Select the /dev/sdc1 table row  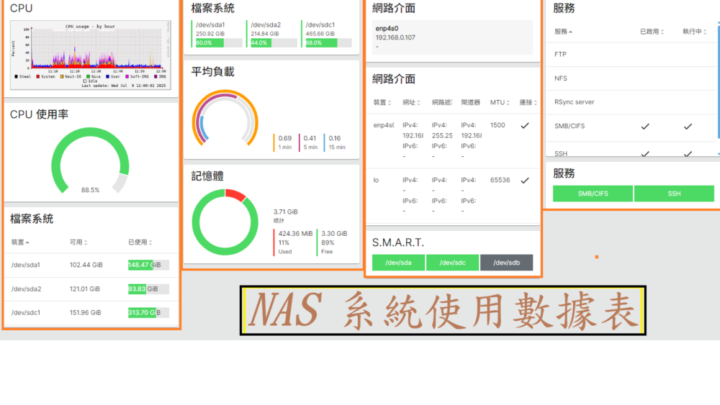[x=91, y=313]
